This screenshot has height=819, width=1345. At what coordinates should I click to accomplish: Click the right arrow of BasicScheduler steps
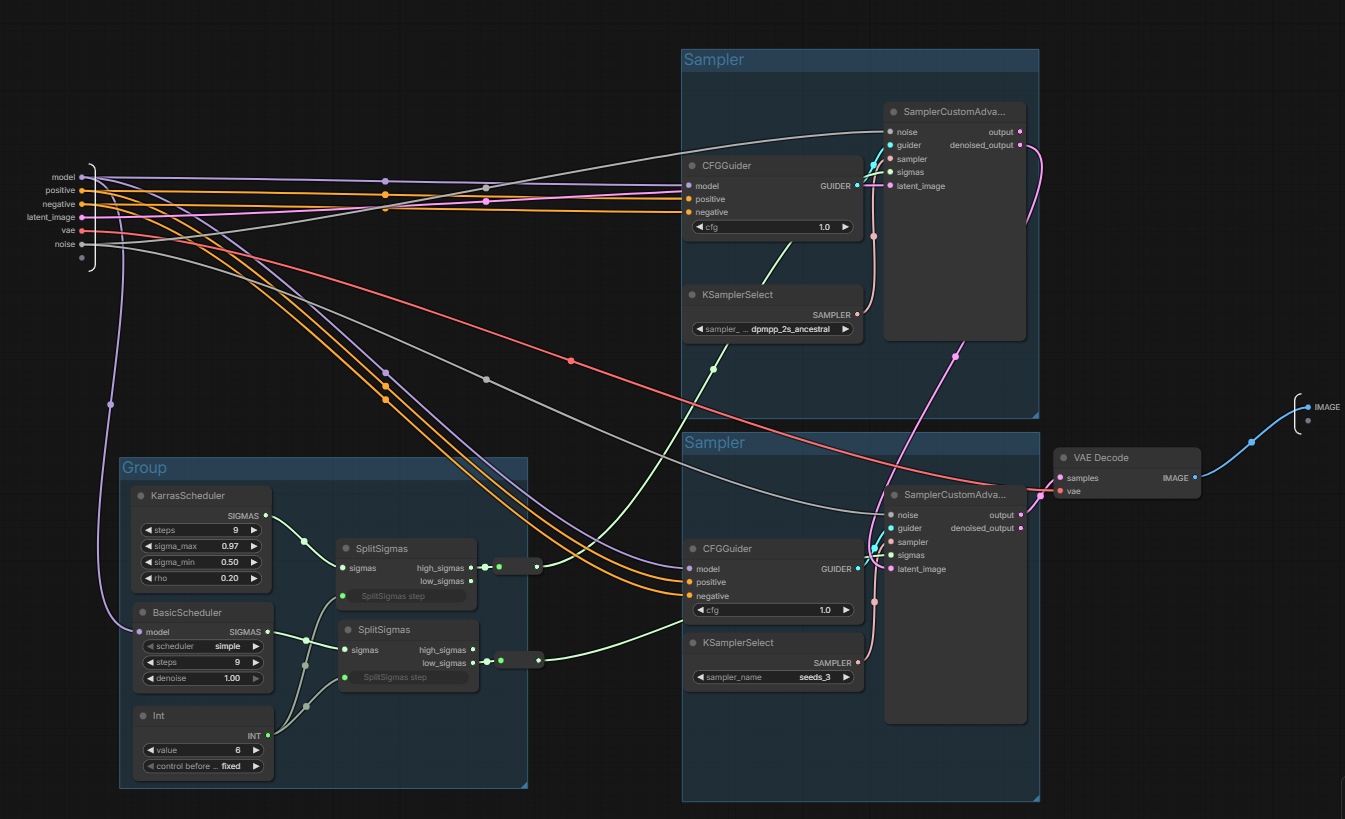[x=255, y=662]
